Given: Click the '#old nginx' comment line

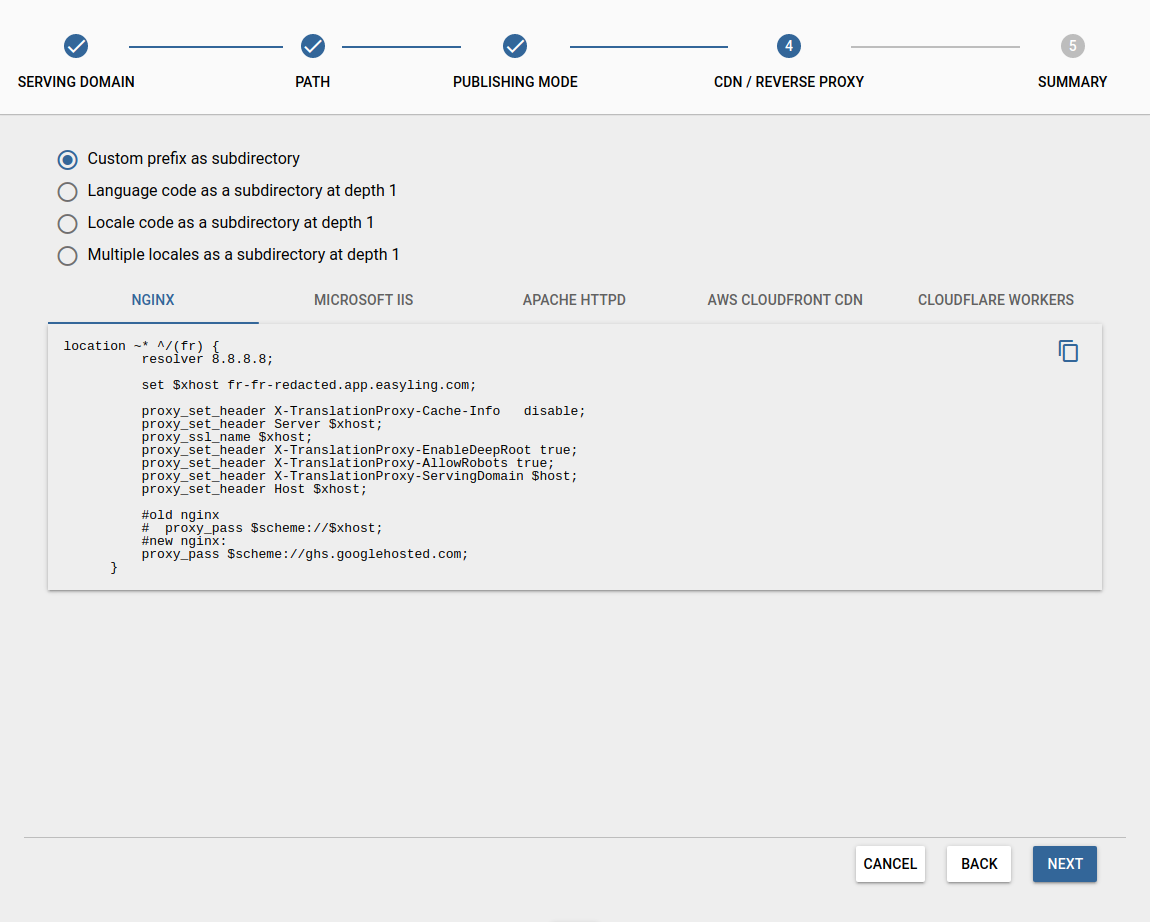Looking at the screenshot, I should tap(180, 515).
